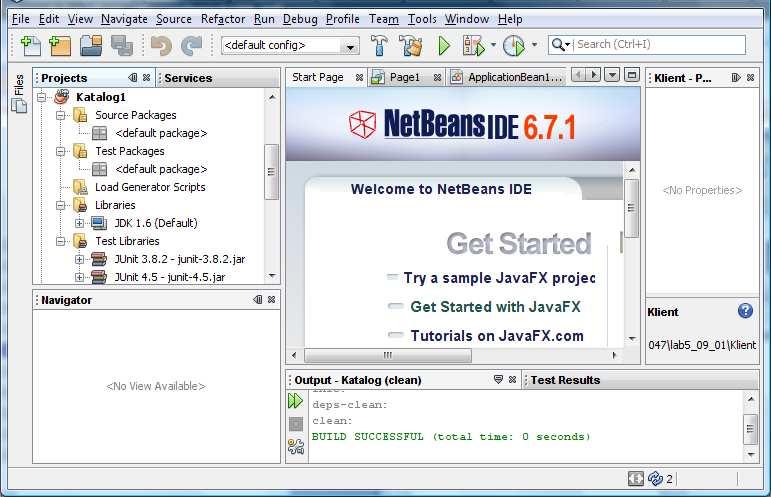
Task: Show the opened documents list dropdown
Action: point(612,75)
